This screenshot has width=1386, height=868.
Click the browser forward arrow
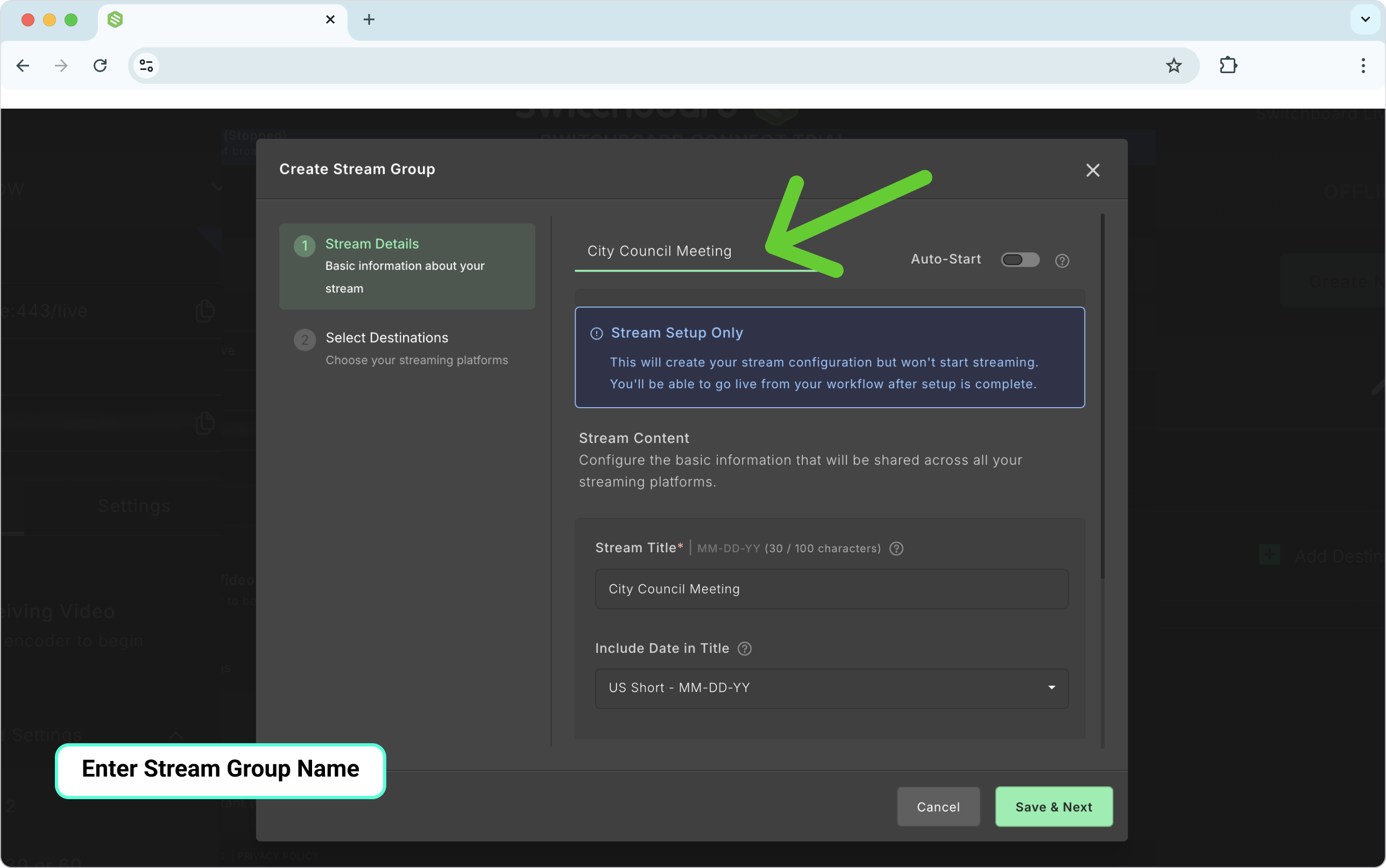[x=61, y=66]
